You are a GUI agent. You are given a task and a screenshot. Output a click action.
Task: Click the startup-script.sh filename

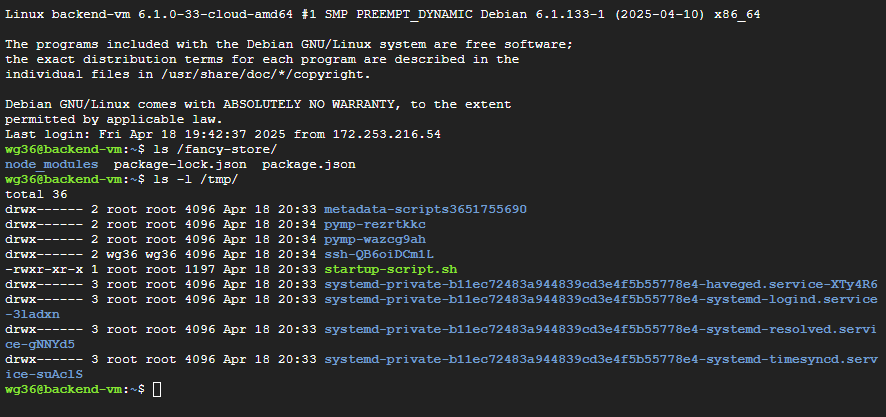[390, 269]
